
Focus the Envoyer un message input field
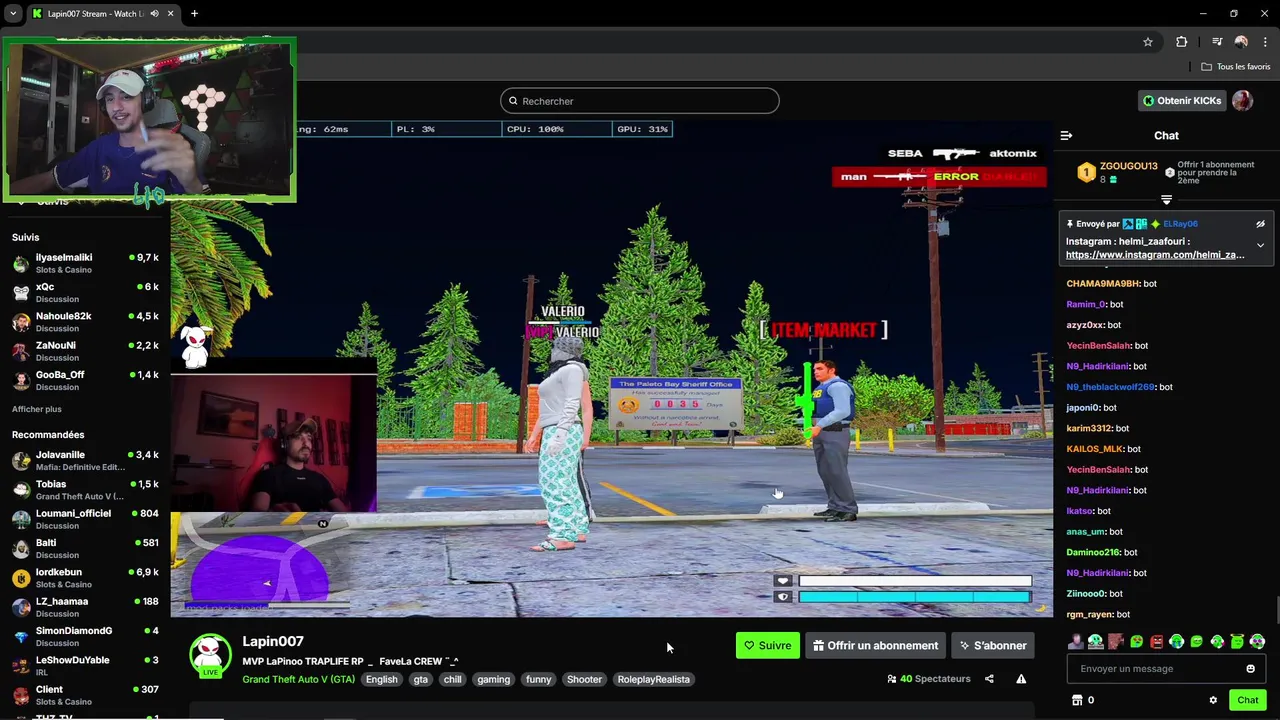(1166, 669)
